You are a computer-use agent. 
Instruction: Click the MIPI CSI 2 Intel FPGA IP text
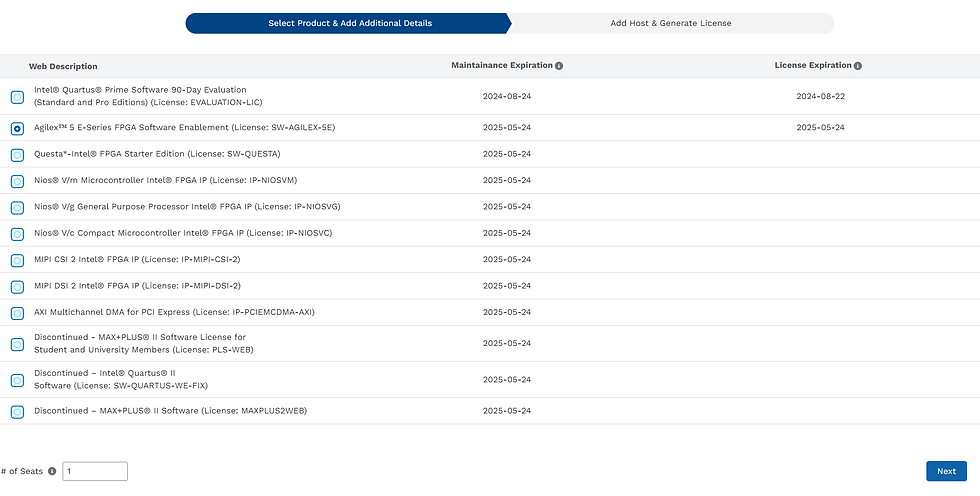point(138,259)
